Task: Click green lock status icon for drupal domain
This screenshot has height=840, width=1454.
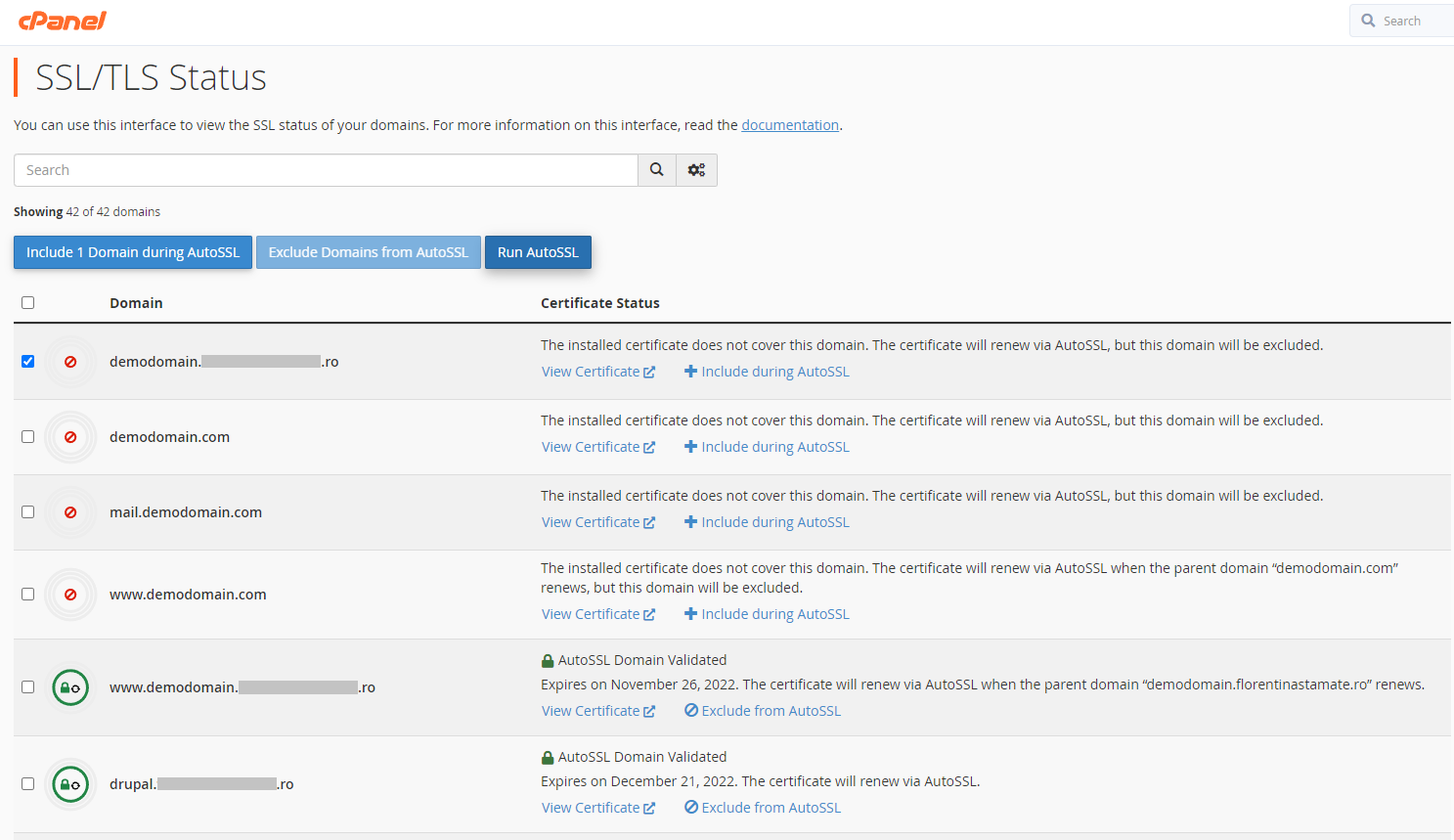Action: (70, 784)
